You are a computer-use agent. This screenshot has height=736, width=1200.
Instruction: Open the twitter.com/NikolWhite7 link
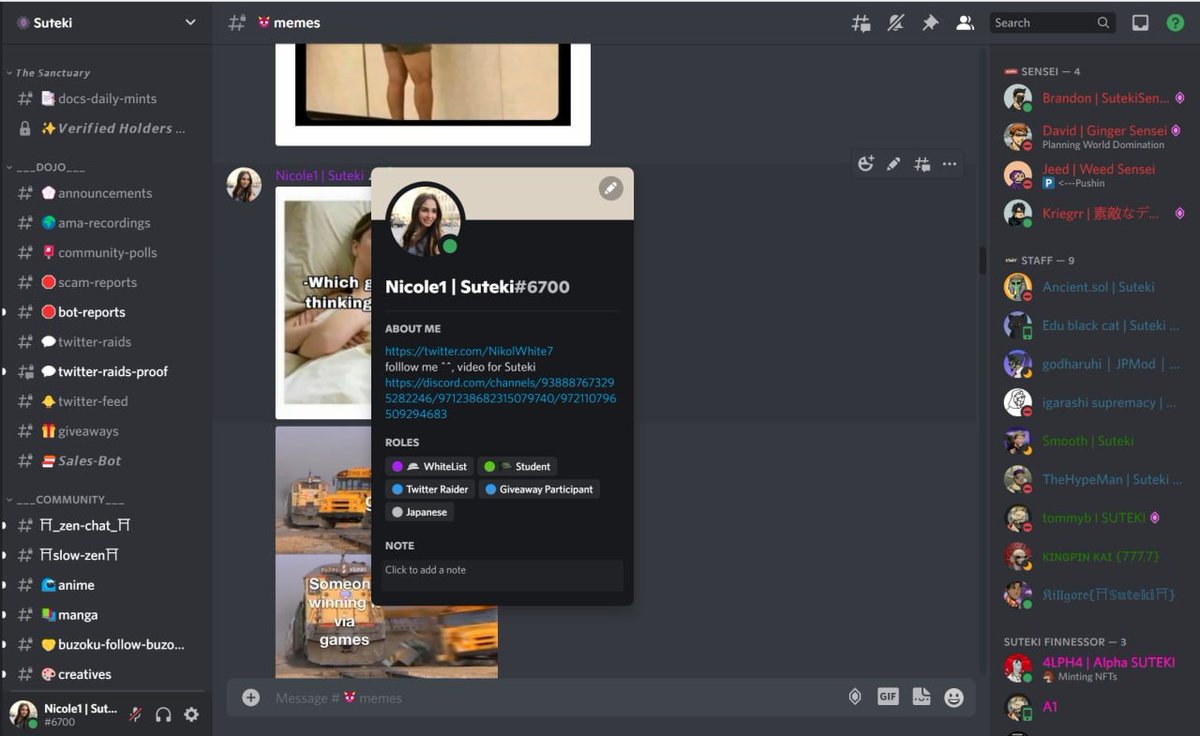point(469,351)
